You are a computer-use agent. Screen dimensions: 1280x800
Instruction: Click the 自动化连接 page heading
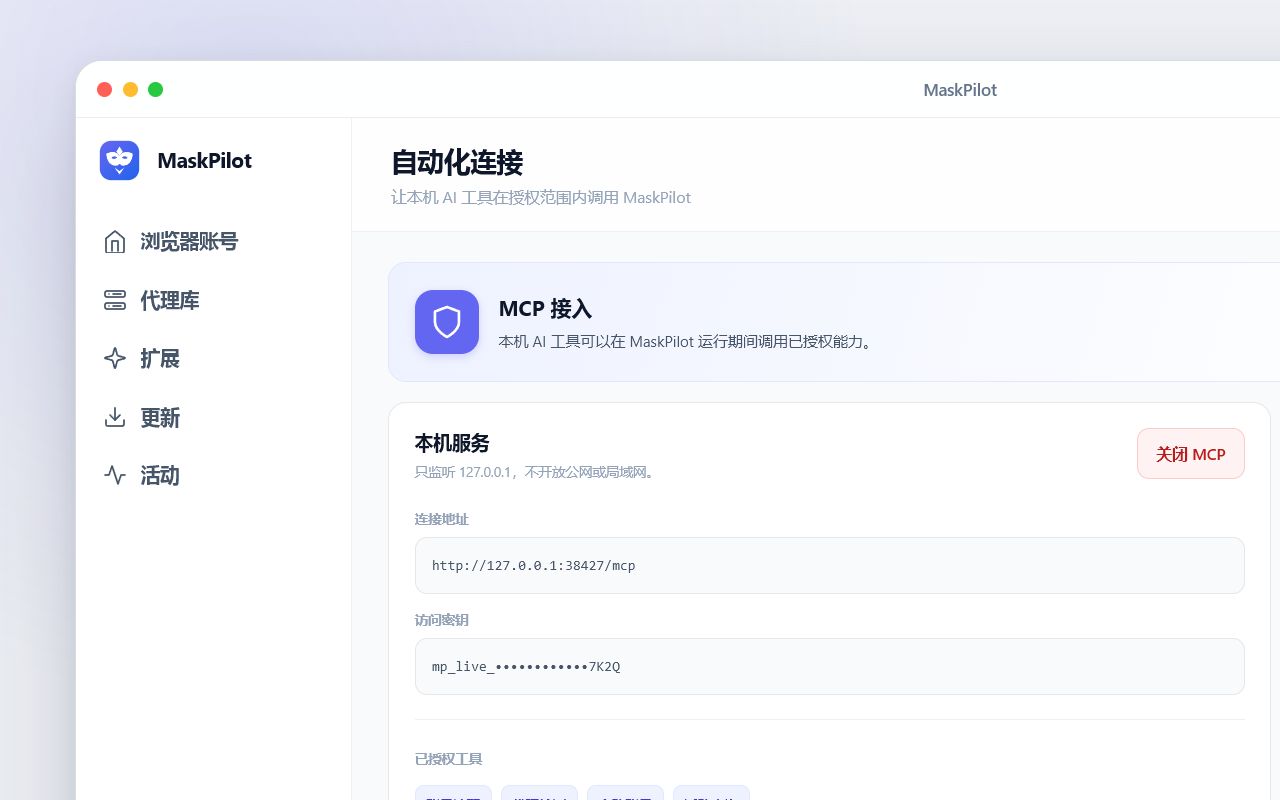[x=457, y=163]
